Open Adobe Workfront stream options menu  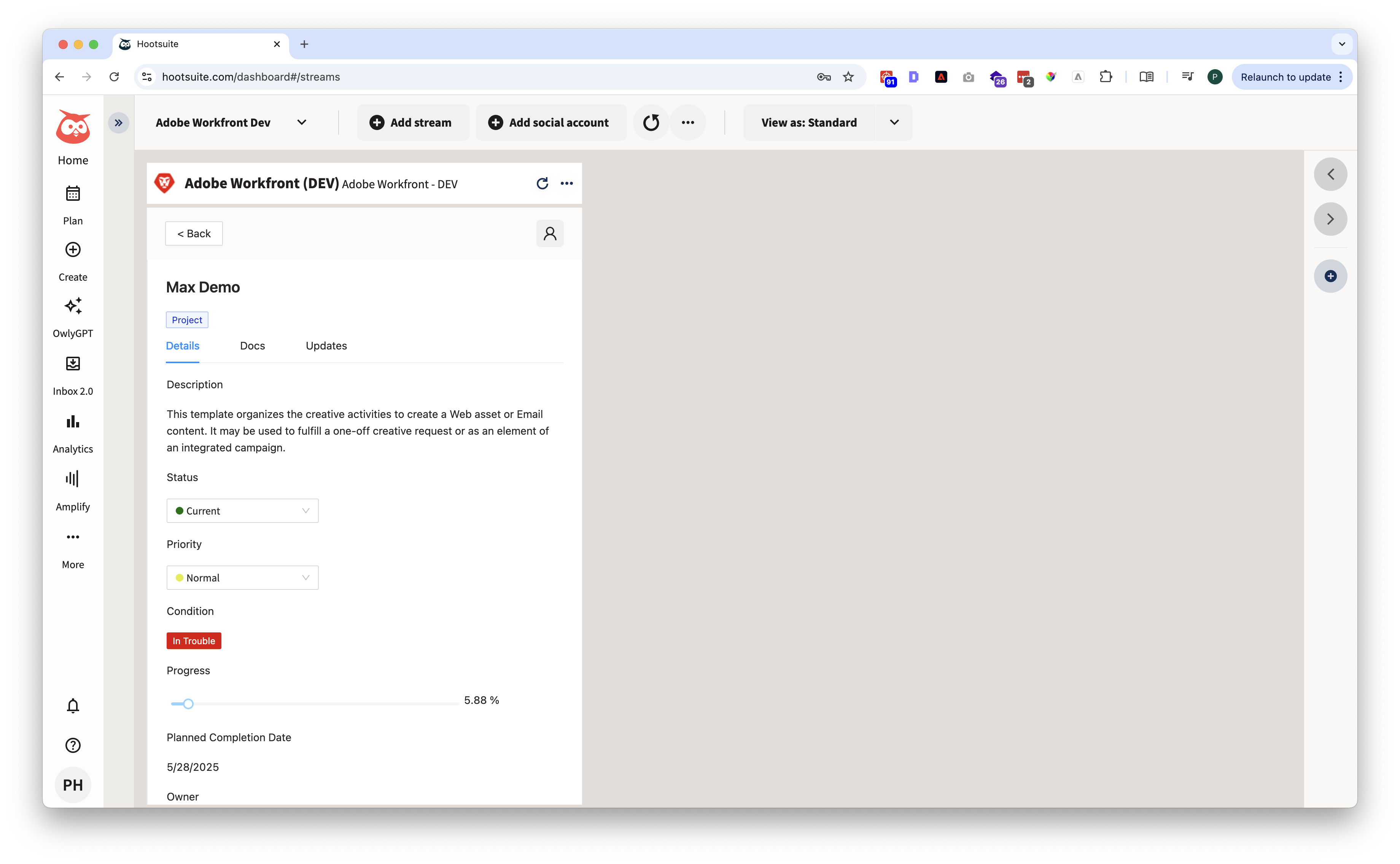pyautogui.click(x=566, y=183)
